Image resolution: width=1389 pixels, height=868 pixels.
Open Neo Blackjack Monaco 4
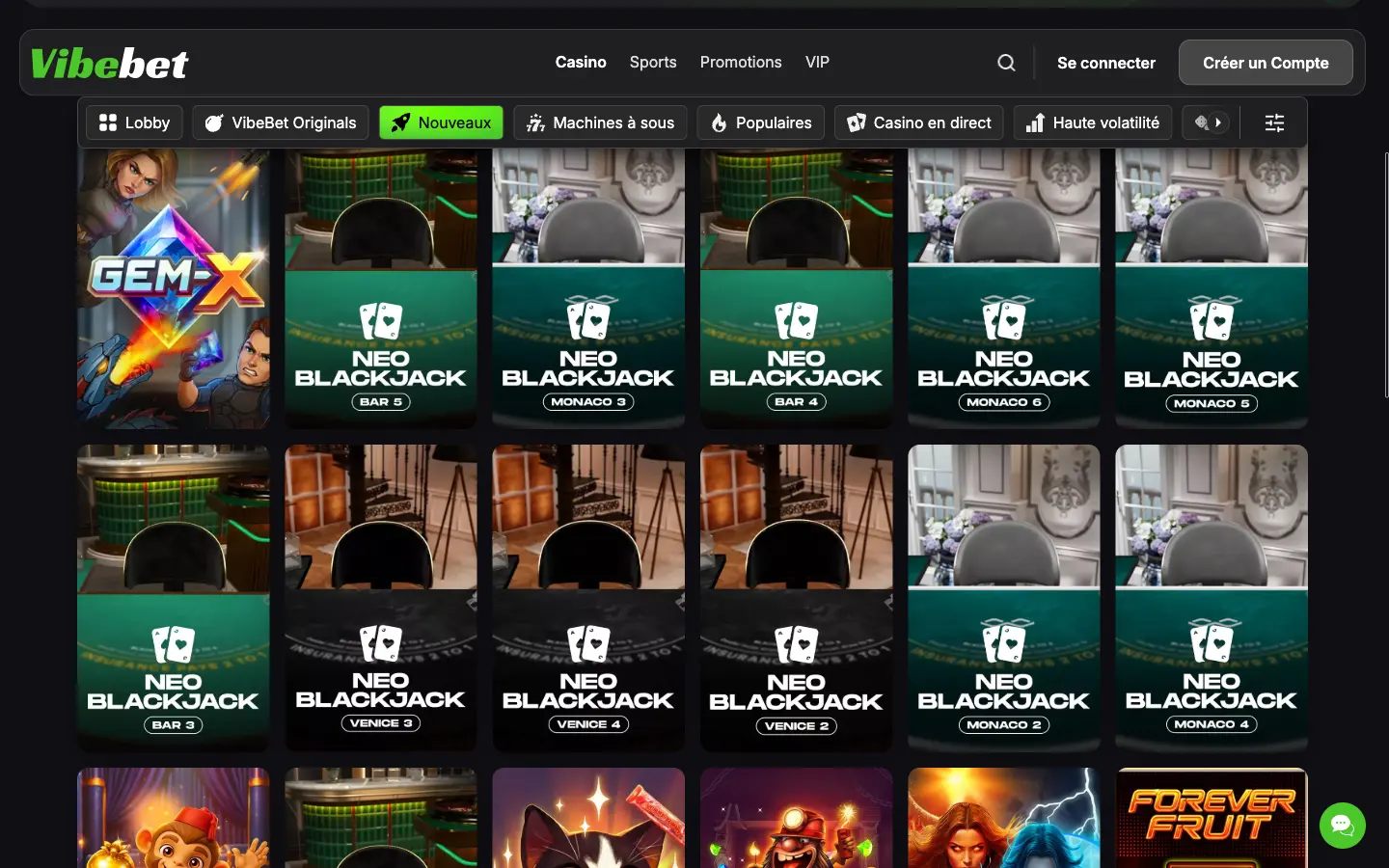pyautogui.click(x=1212, y=598)
